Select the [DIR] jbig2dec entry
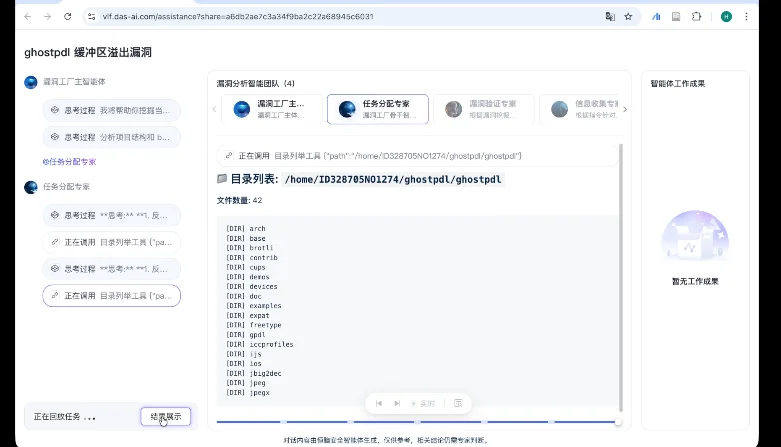The height and width of the screenshot is (447, 781). [254, 374]
